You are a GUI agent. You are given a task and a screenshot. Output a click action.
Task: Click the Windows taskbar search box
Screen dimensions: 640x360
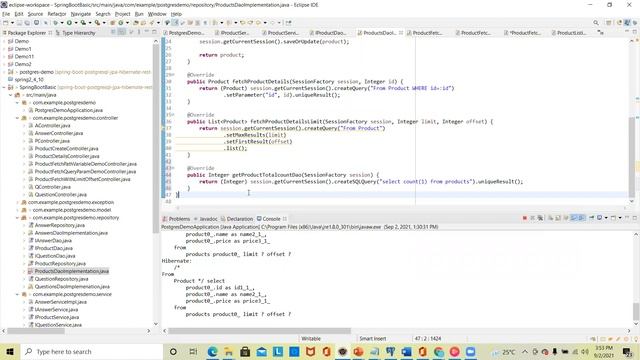(91, 351)
